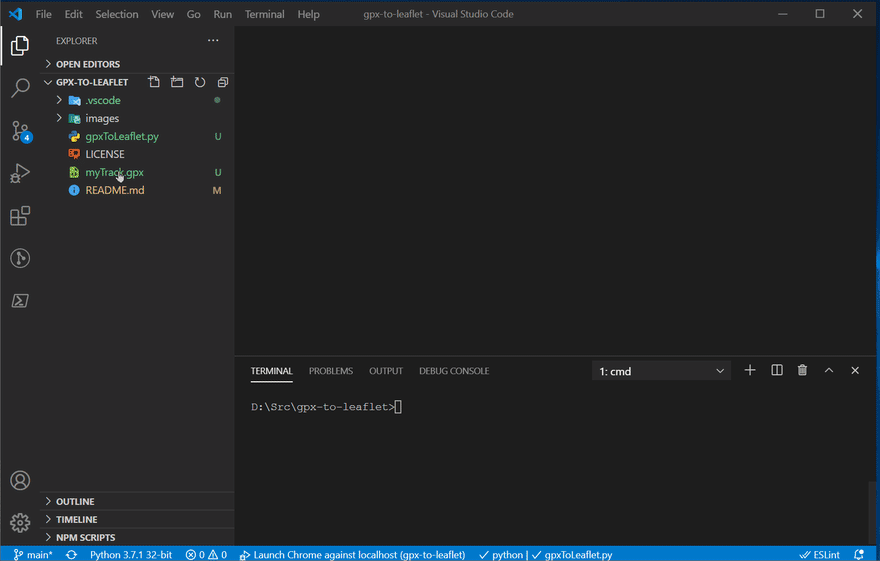Expand the Outline section
Image resolution: width=880 pixels, height=561 pixels.
coord(137,501)
